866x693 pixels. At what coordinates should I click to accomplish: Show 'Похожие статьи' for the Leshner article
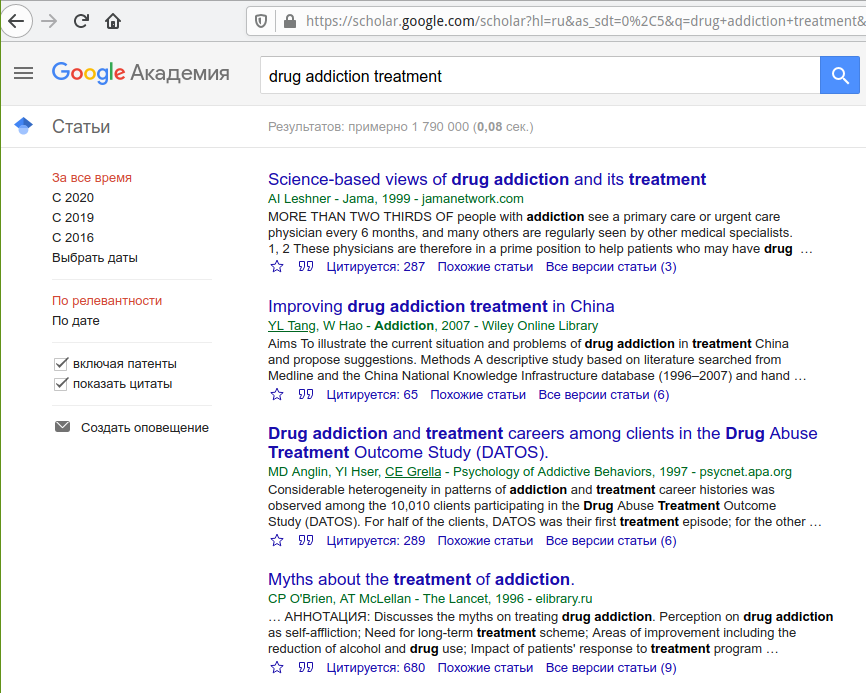click(x=485, y=267)
